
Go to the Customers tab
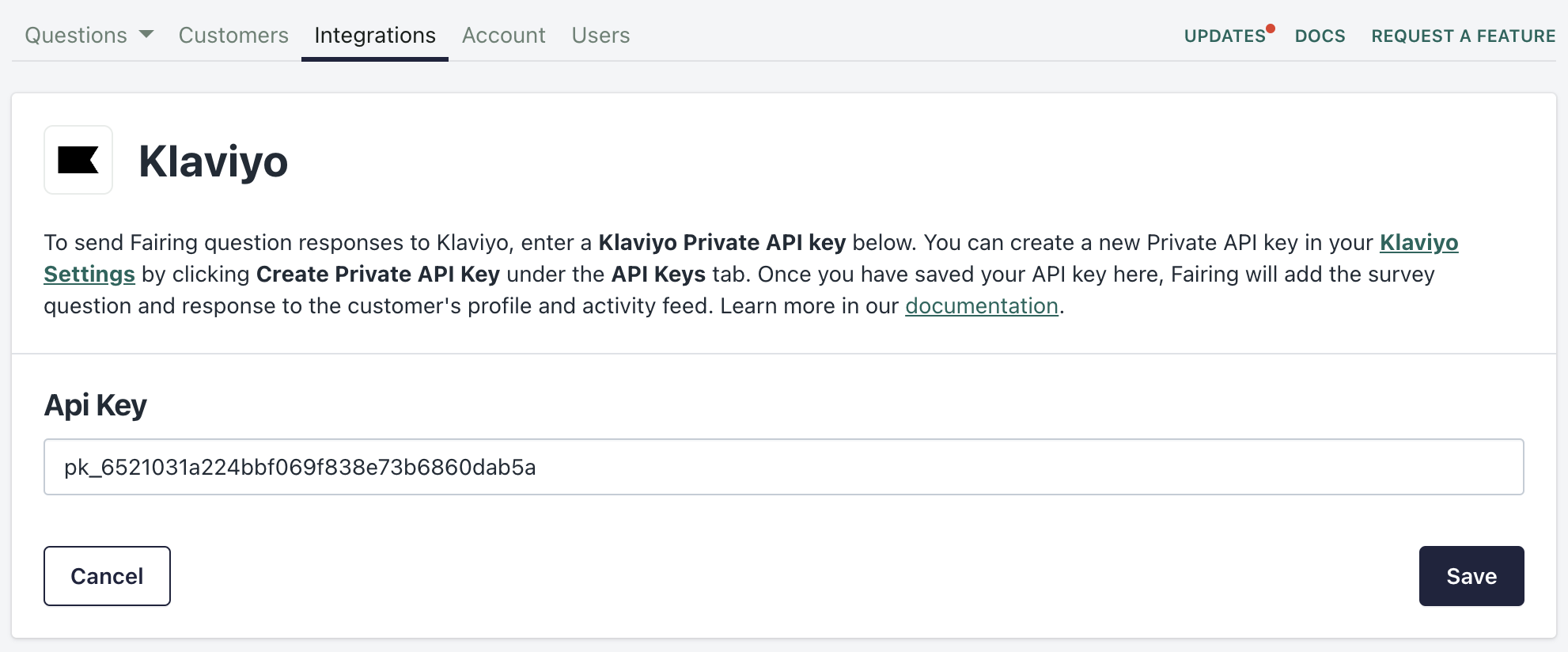coord(233,36)
